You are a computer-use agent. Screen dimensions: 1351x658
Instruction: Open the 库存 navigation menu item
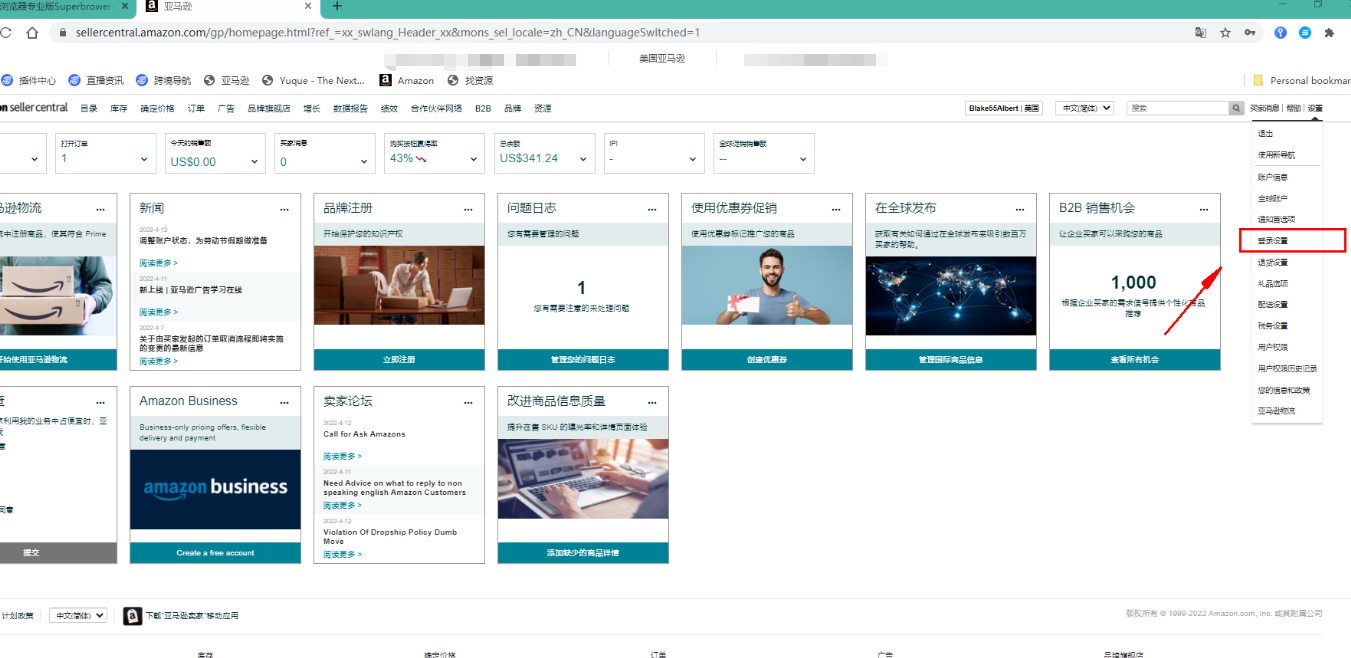[118, 108]
